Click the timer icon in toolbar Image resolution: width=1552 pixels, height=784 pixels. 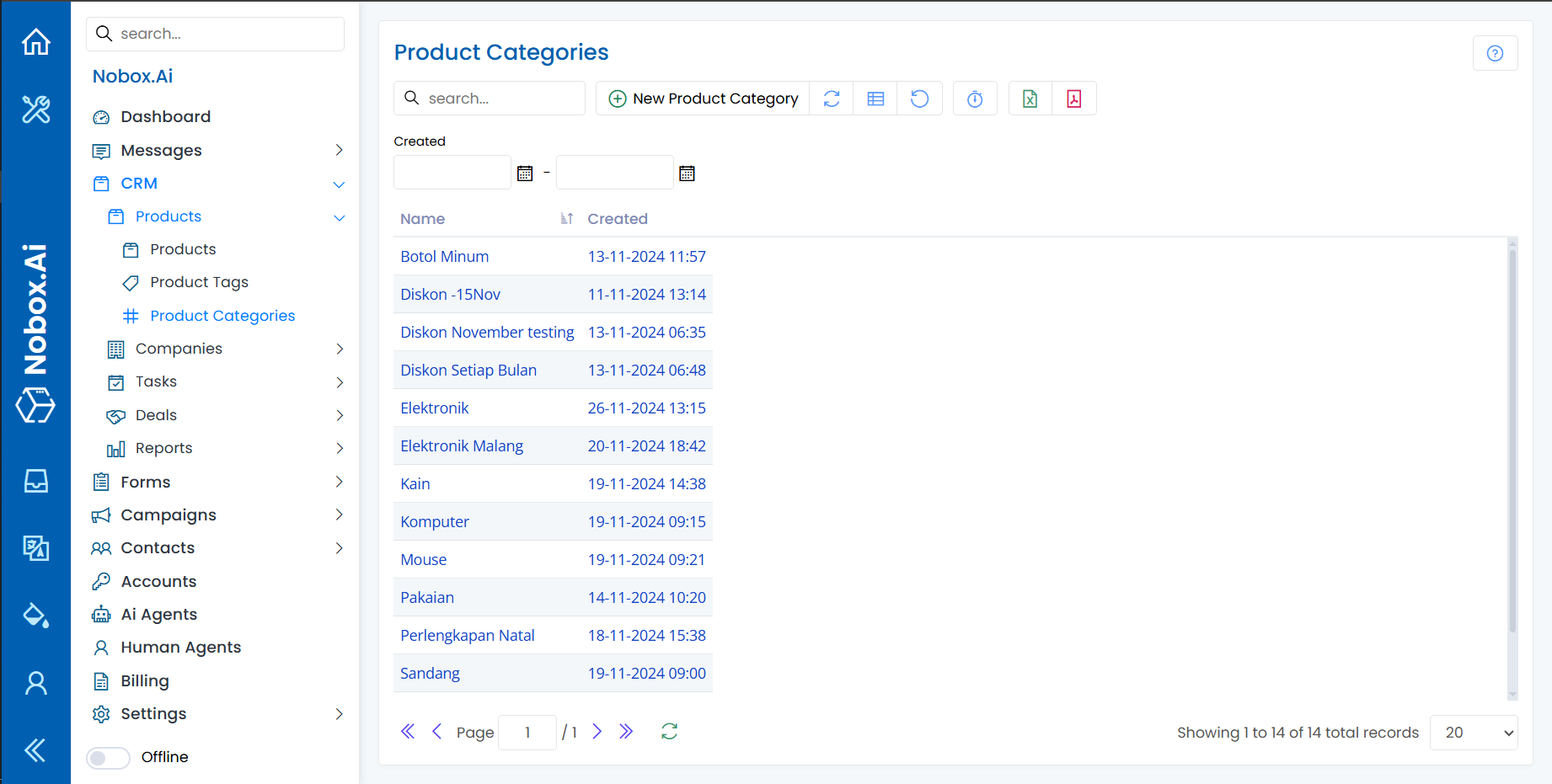click(975, 99)
